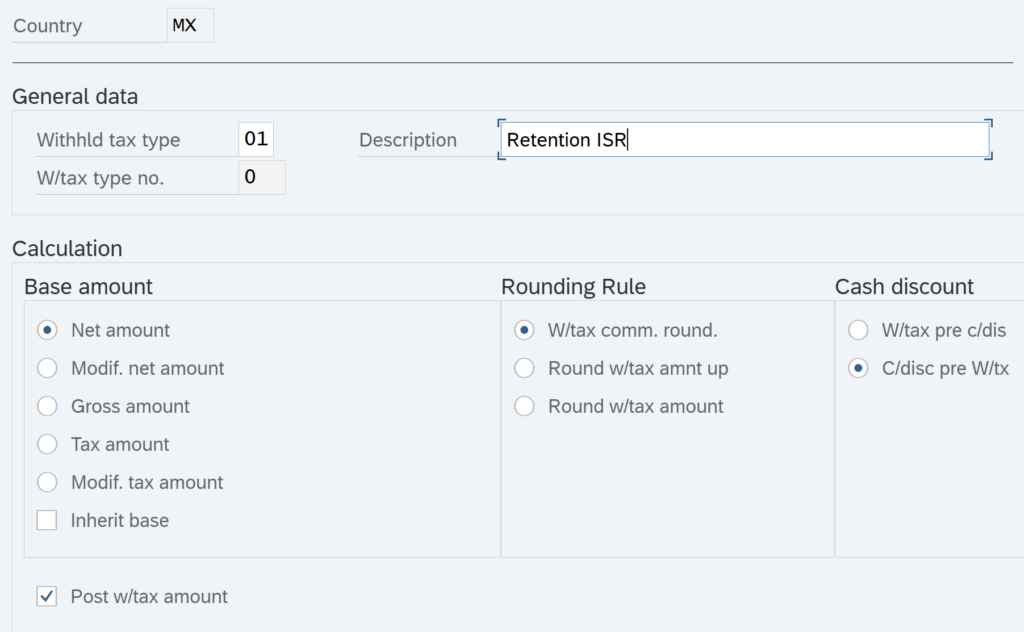Select Modif. tax amount option
1024x632 pixels.
pyautogui.click(x=47, y=482)
